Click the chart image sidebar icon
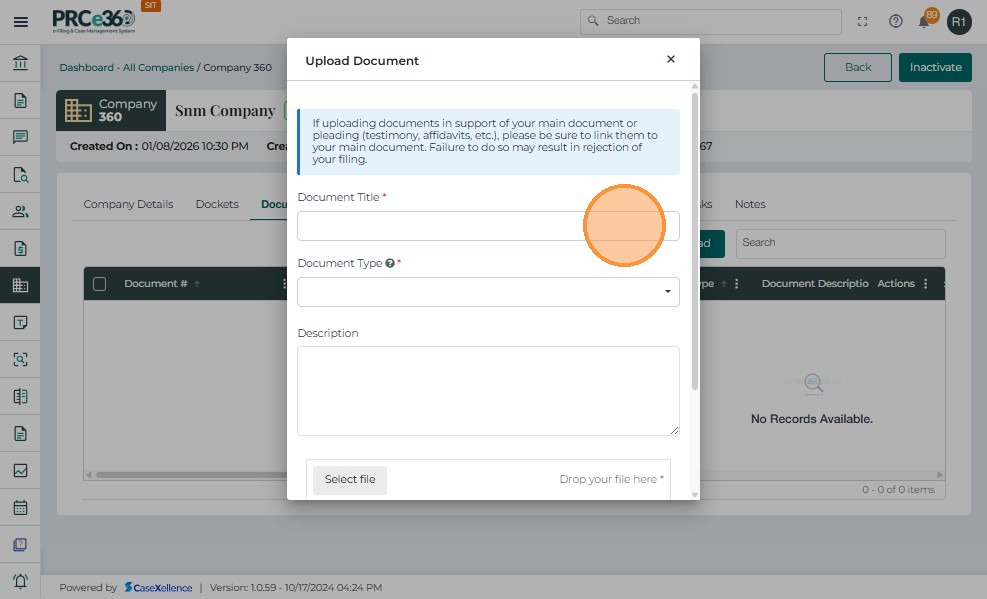The image size is (987, 599). tap(20, 470)
